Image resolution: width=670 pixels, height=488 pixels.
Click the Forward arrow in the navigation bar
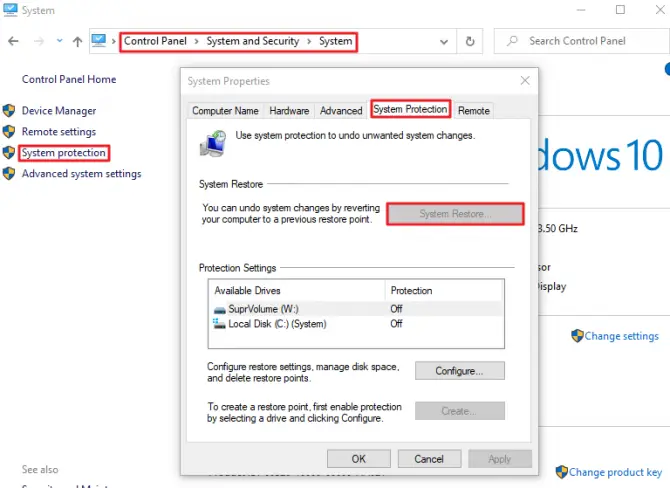coord(39,41)
